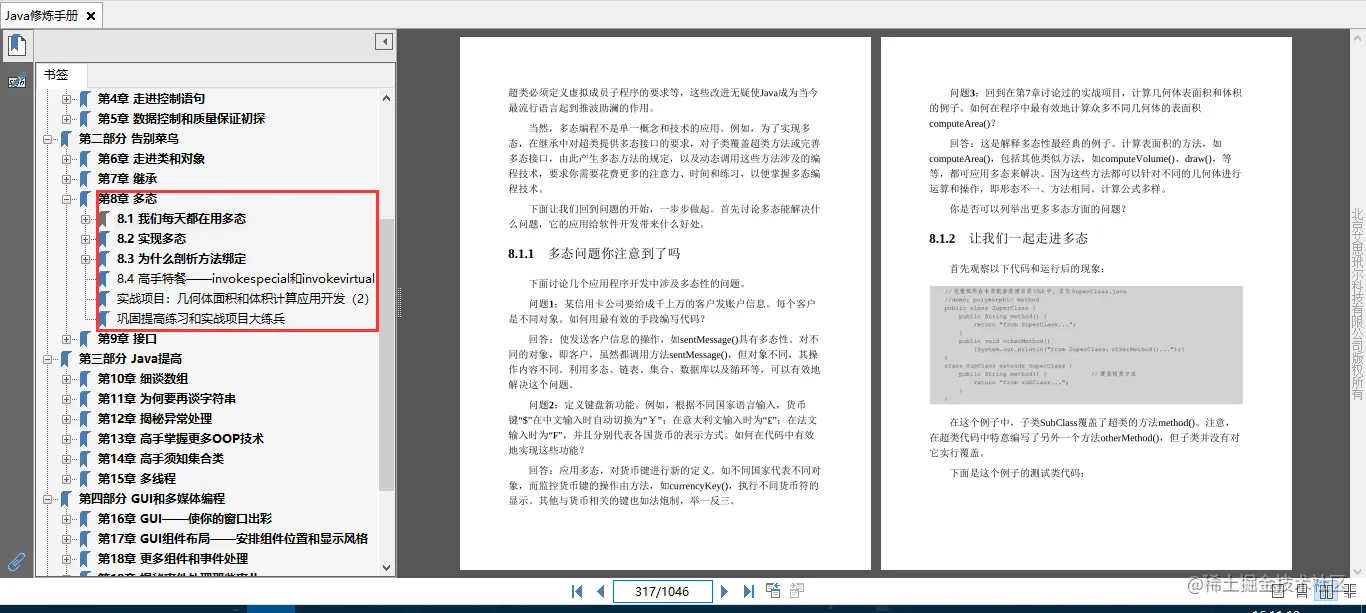Select the two-page facing view icon
This screenshot has height=613, width=1366.
pyautogui.click(x=1327, y=592)
